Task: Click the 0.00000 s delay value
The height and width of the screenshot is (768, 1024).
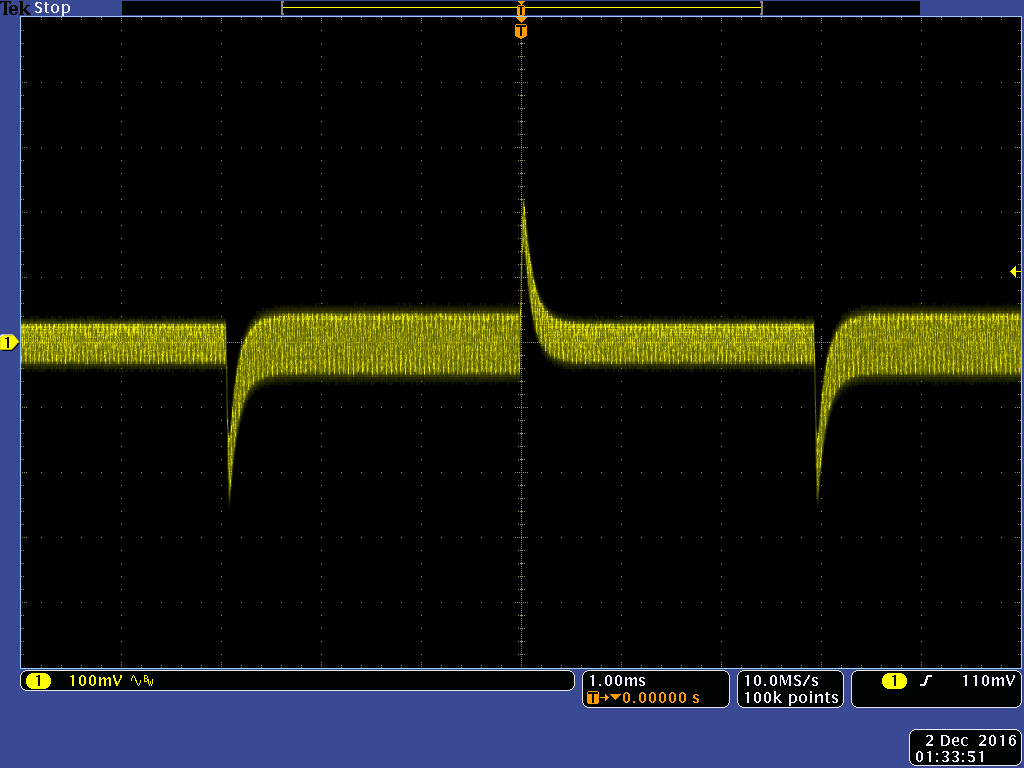Action: [660, 698]
